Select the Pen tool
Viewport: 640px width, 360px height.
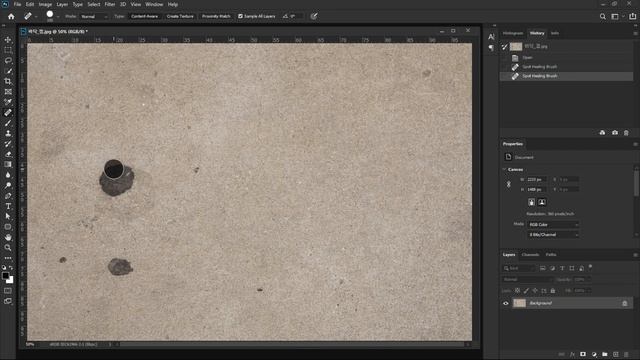pyautogui.click(x=8, y=196)
